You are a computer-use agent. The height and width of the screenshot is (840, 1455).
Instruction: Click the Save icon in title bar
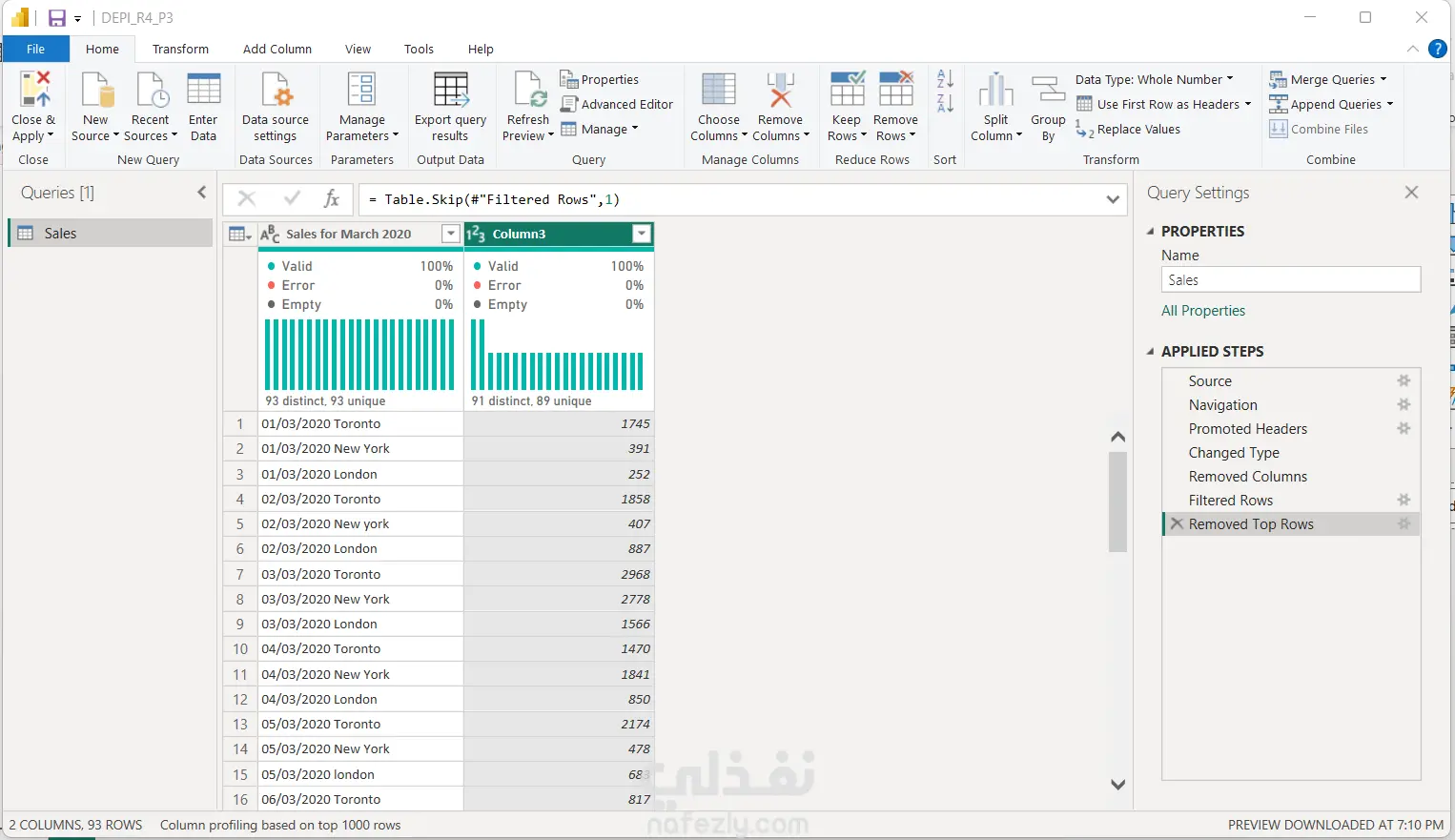pyautogui.click(x=57, y=18)
